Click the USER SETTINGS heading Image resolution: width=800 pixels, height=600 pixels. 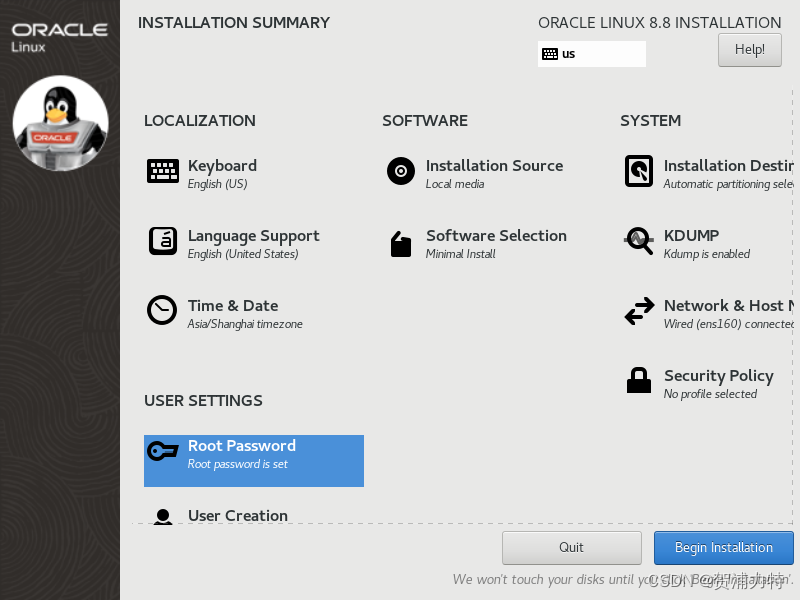[x=203, y=401]
